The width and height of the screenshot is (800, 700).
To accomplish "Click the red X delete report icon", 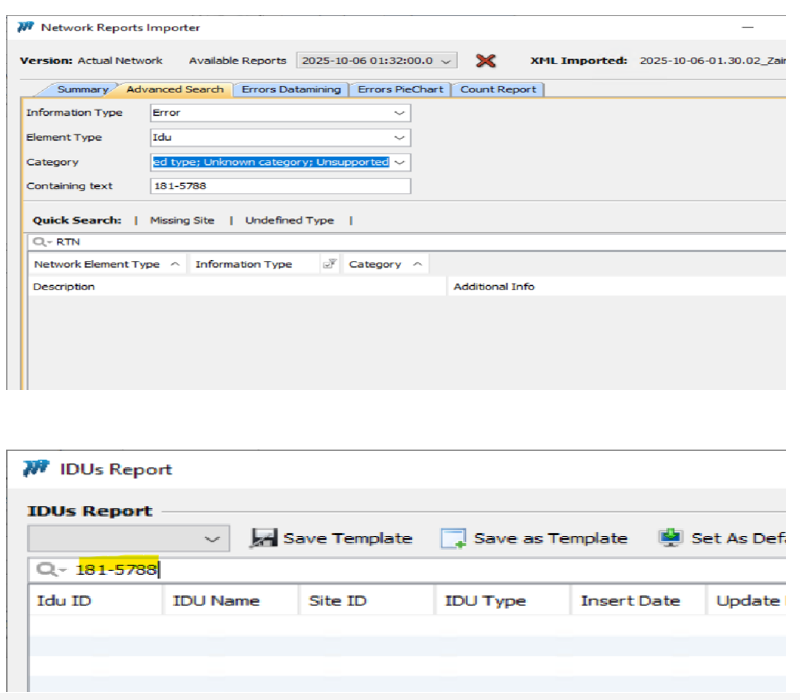I will [x=485, y=61].
